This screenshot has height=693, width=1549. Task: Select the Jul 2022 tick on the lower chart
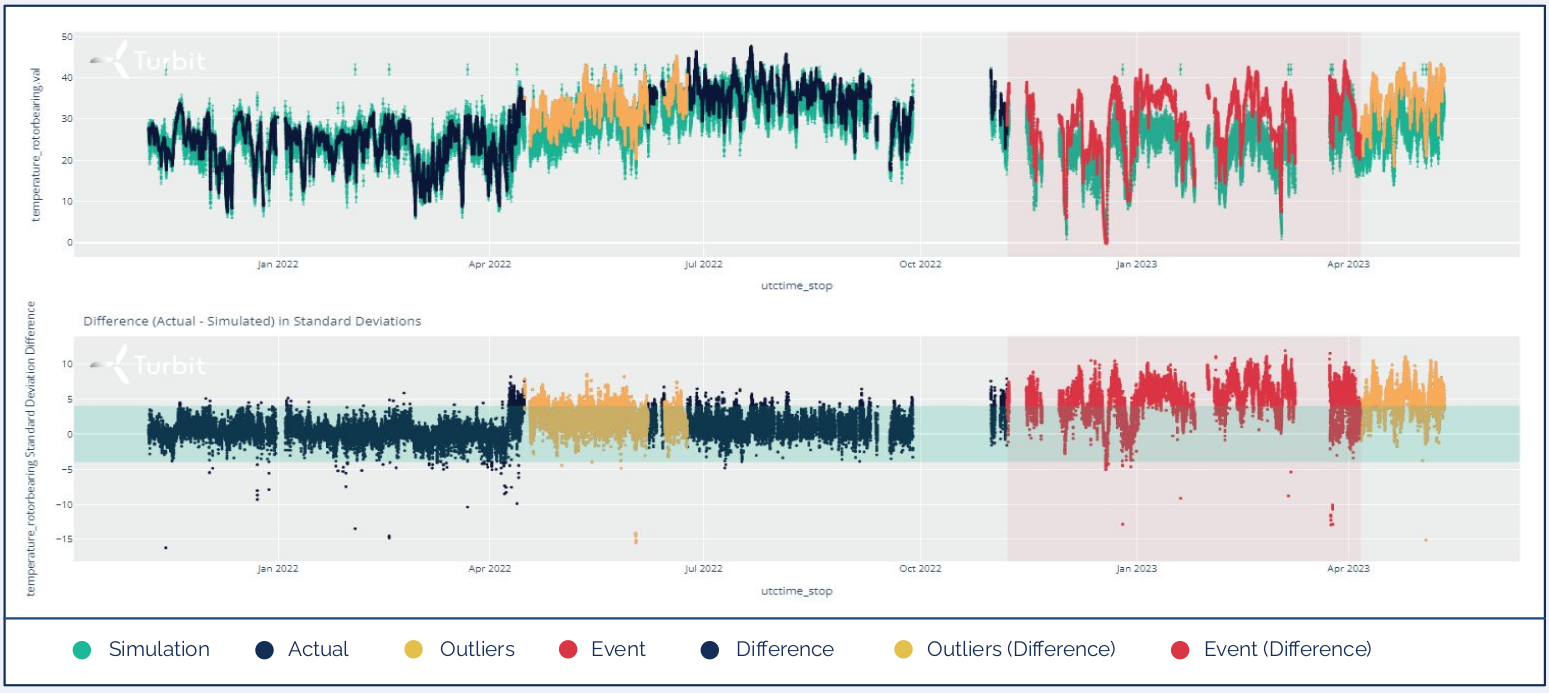pos(703,569)
